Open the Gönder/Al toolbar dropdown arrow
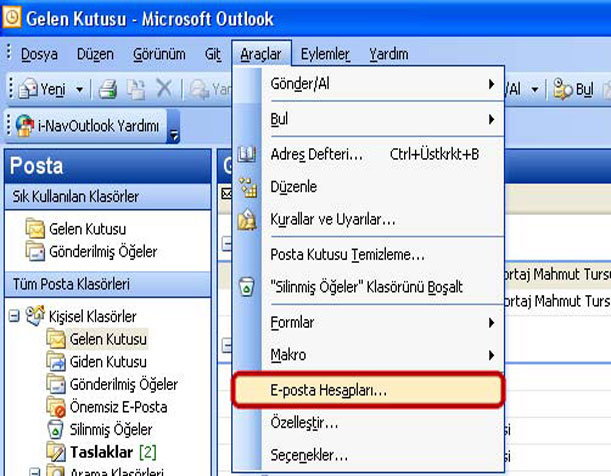The height and width of the screenshot is (476, 611). pyautogui.click(x=535, y=90)
